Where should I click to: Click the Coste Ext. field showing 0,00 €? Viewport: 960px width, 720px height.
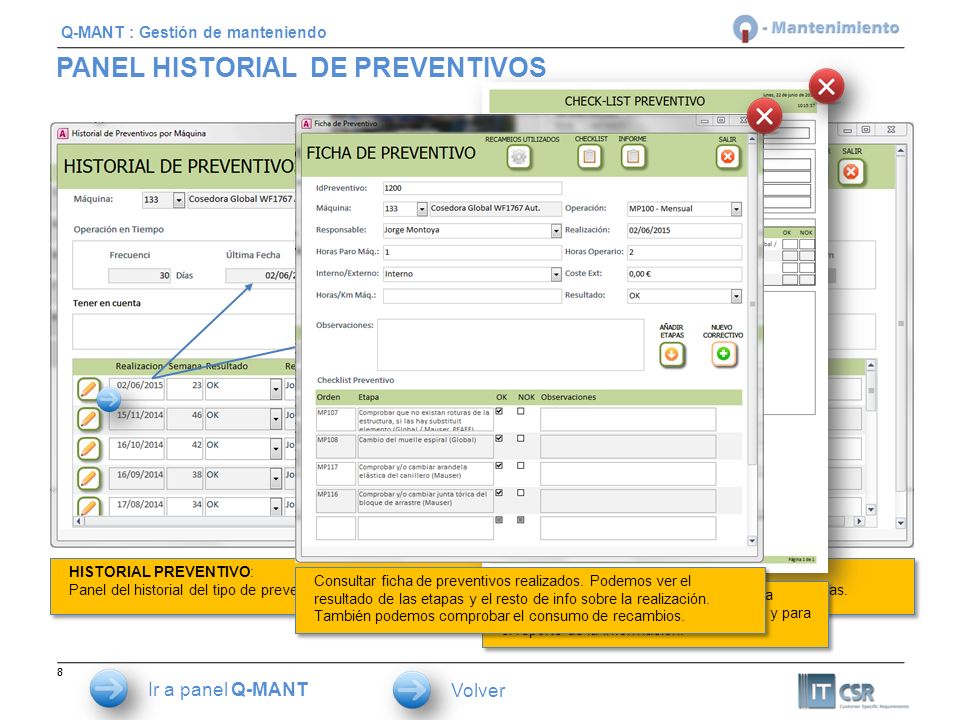click(x=684, y=274)
